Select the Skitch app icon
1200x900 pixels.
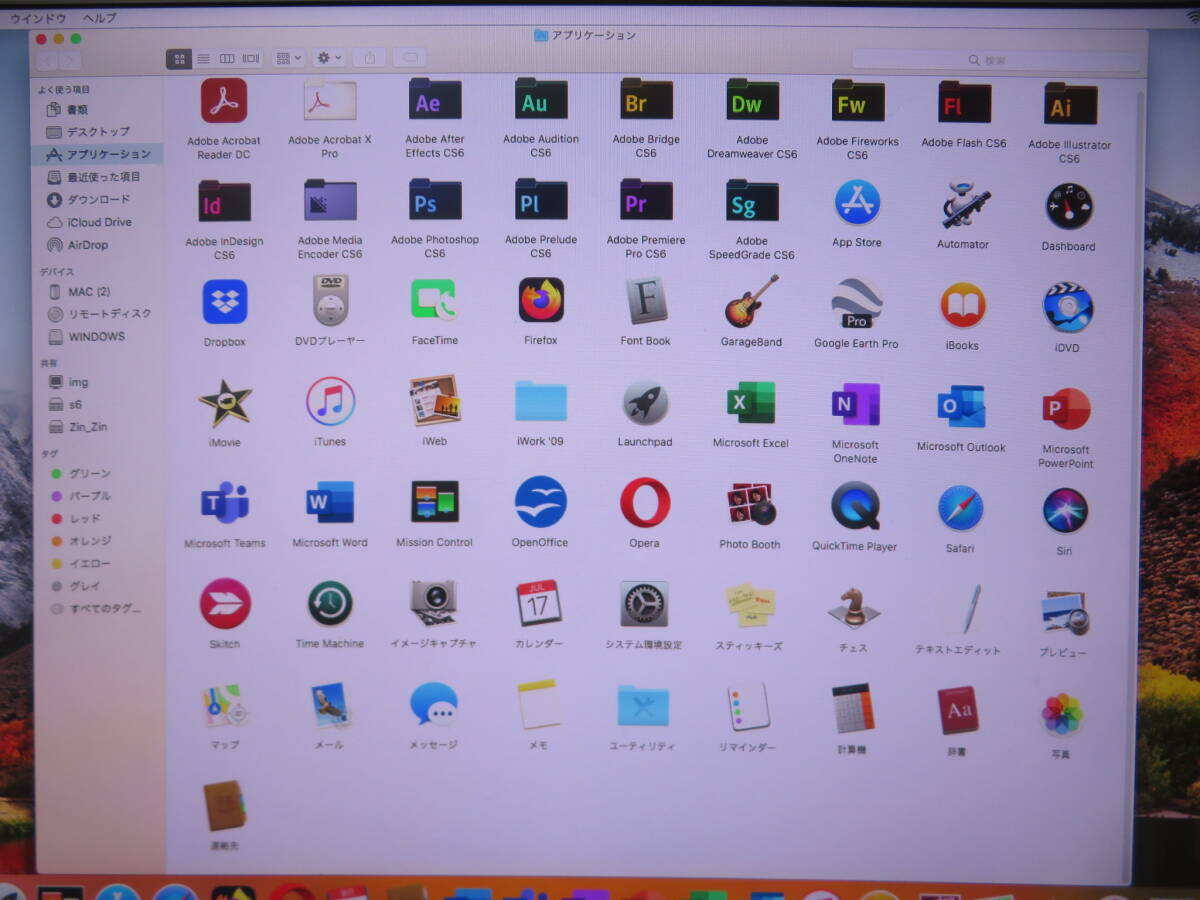click(224, 604)
